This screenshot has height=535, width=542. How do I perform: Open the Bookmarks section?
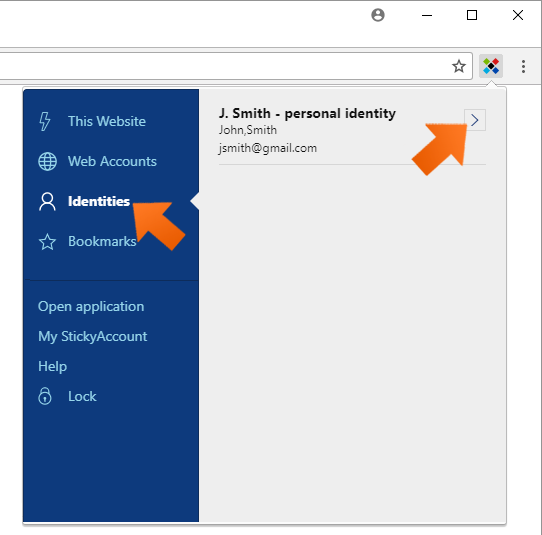pyautogui.click(x=102, y=242)
